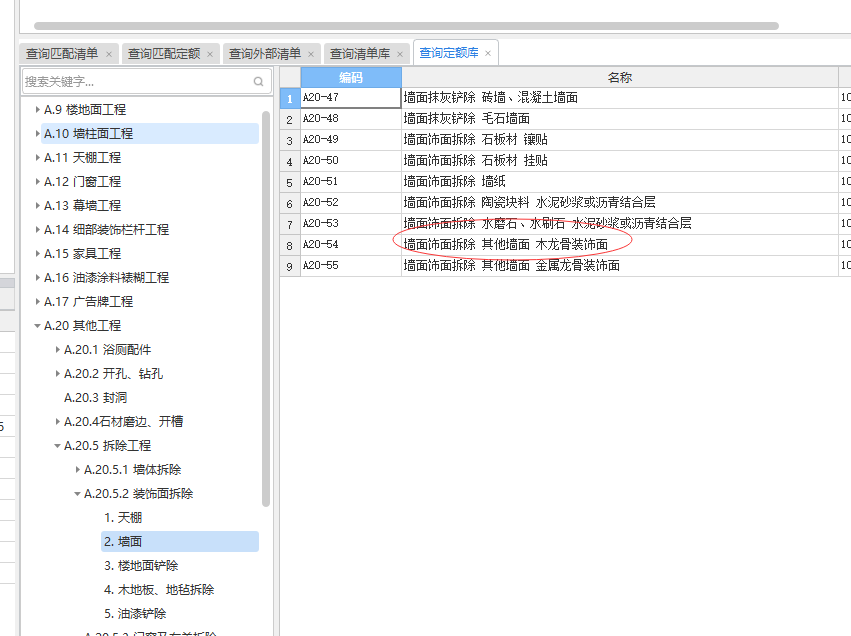Viewport: 851px width, 636px height.
Task: Click code cell A20-54
Action: tap(351, 245)
